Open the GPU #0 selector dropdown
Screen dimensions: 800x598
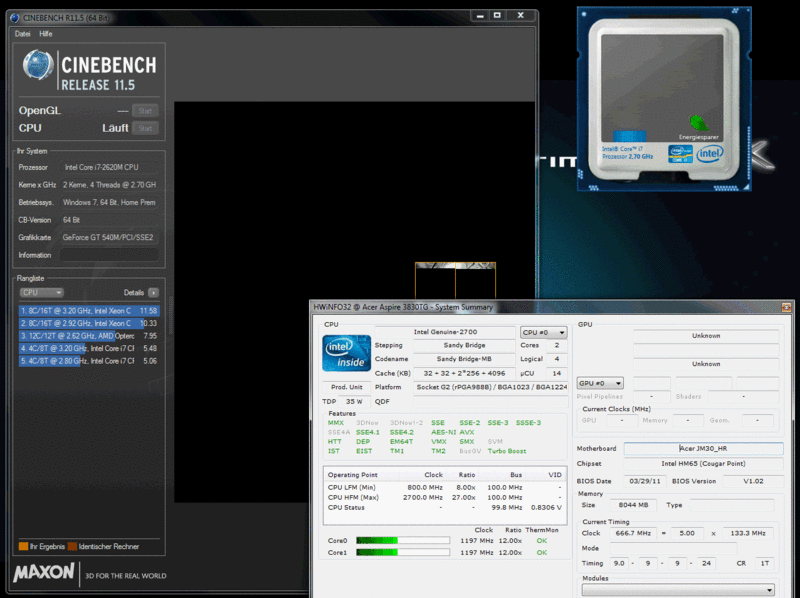coord(600,383)
